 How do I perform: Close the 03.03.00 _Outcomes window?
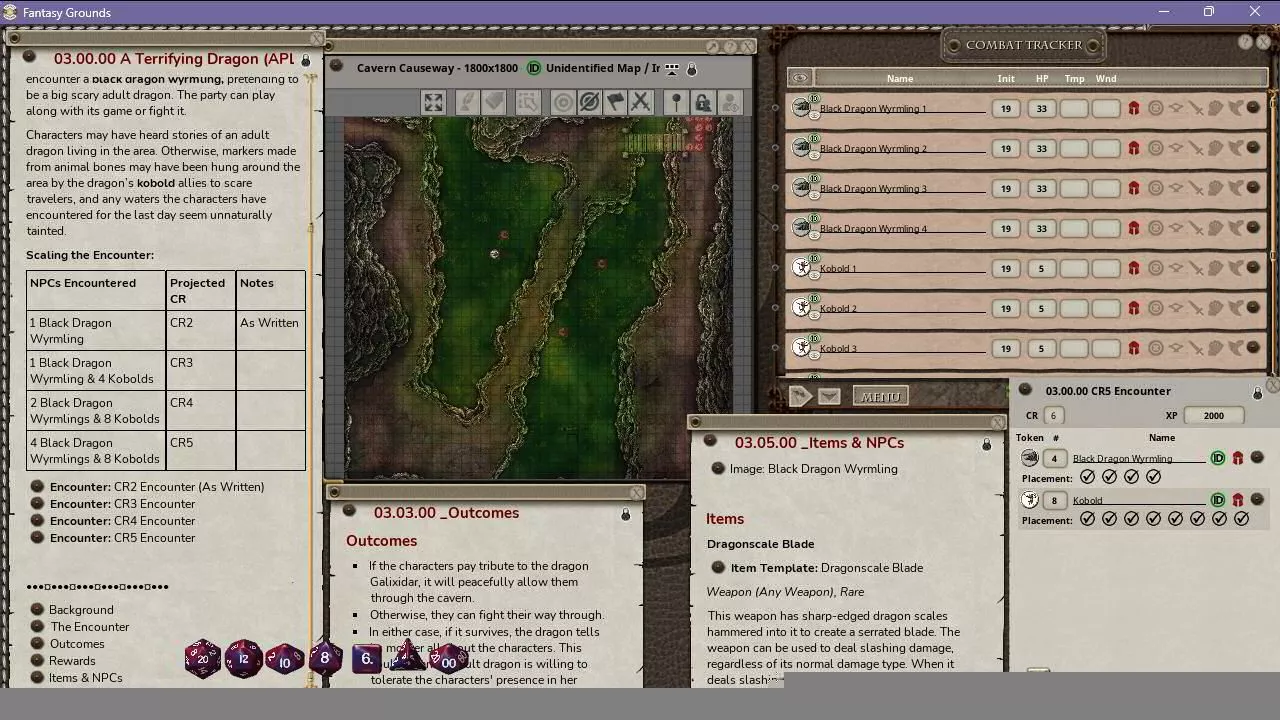click(637, 493)
